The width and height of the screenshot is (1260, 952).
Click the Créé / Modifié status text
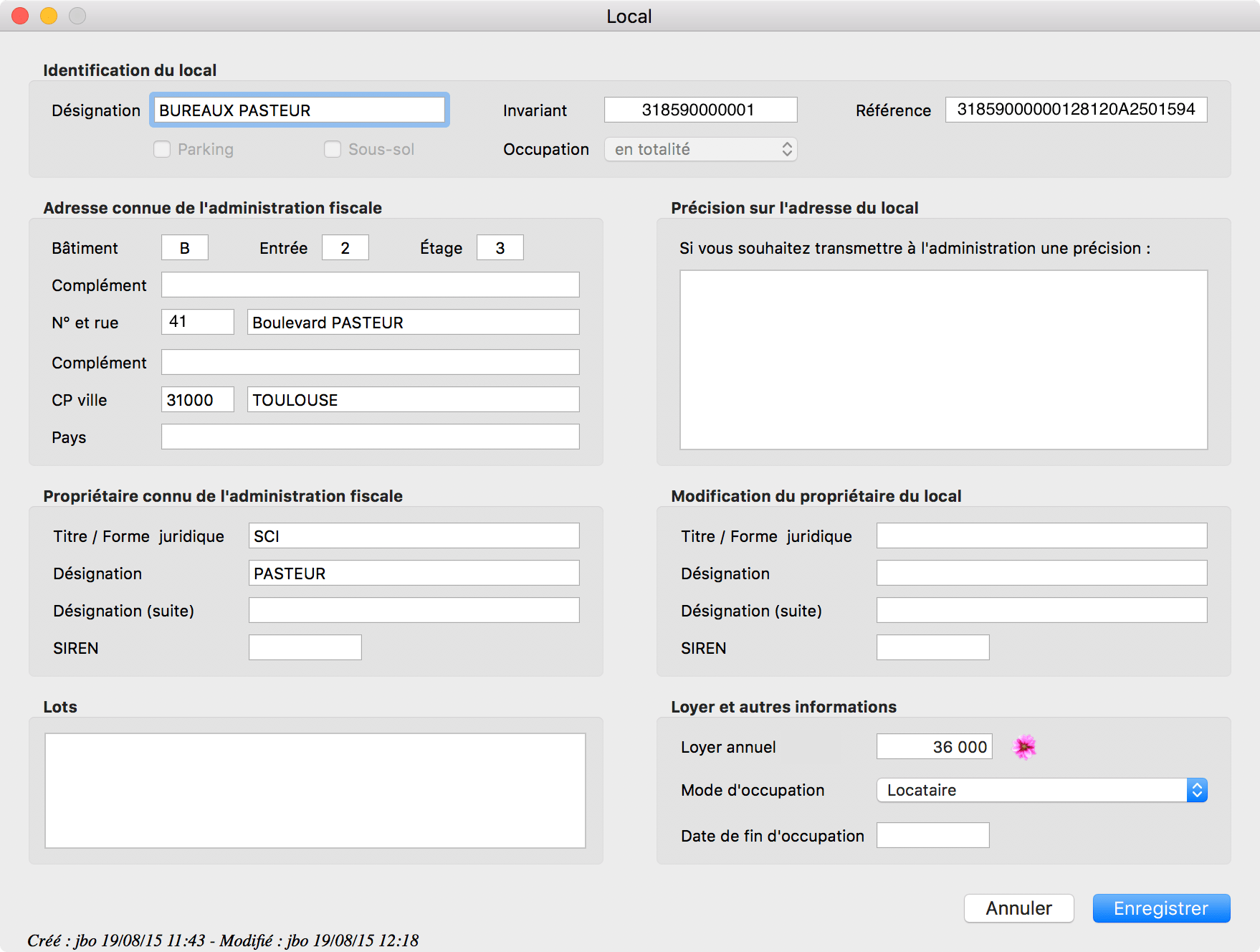(223, 940)
